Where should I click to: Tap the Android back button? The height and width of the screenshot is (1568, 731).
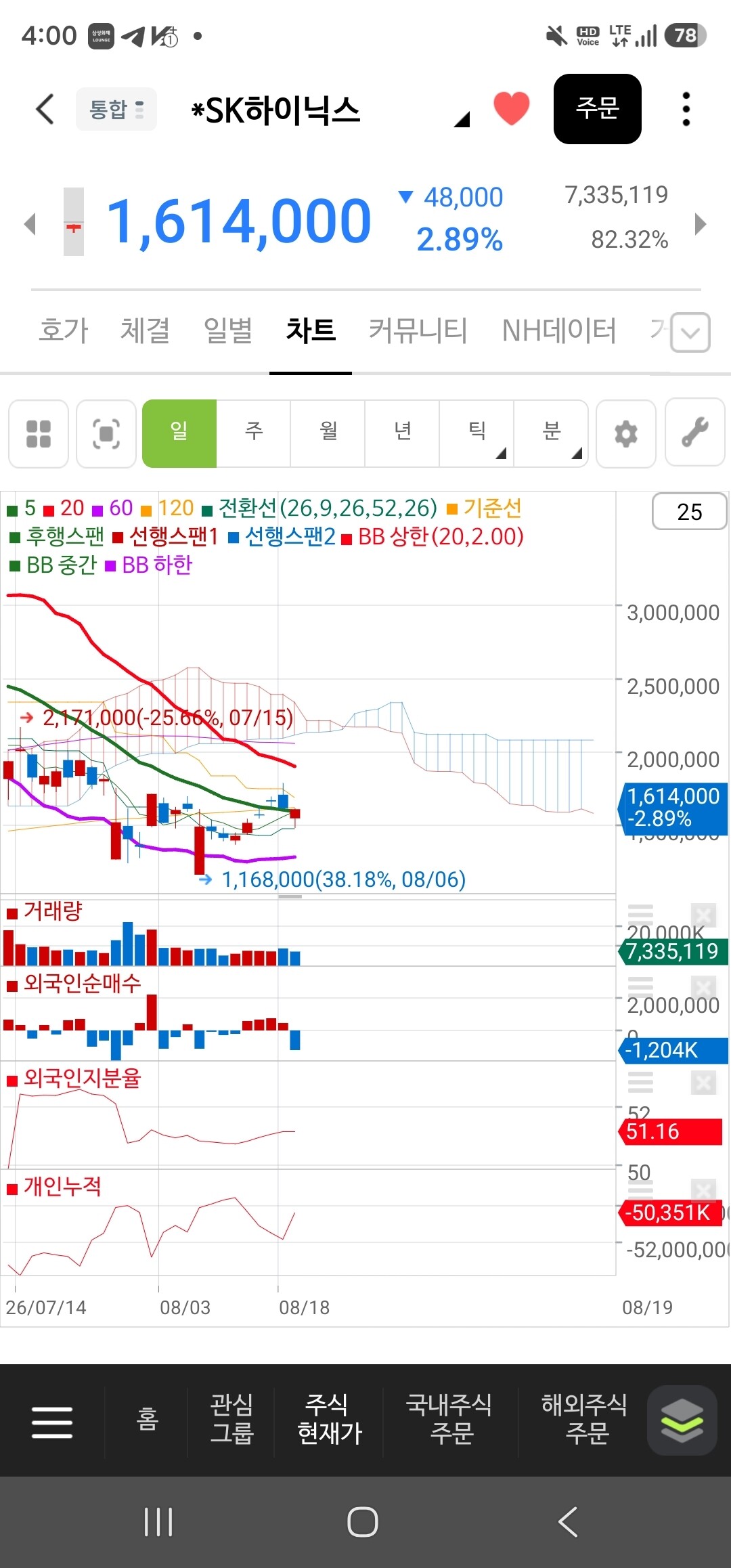[x=568, y=1522]
